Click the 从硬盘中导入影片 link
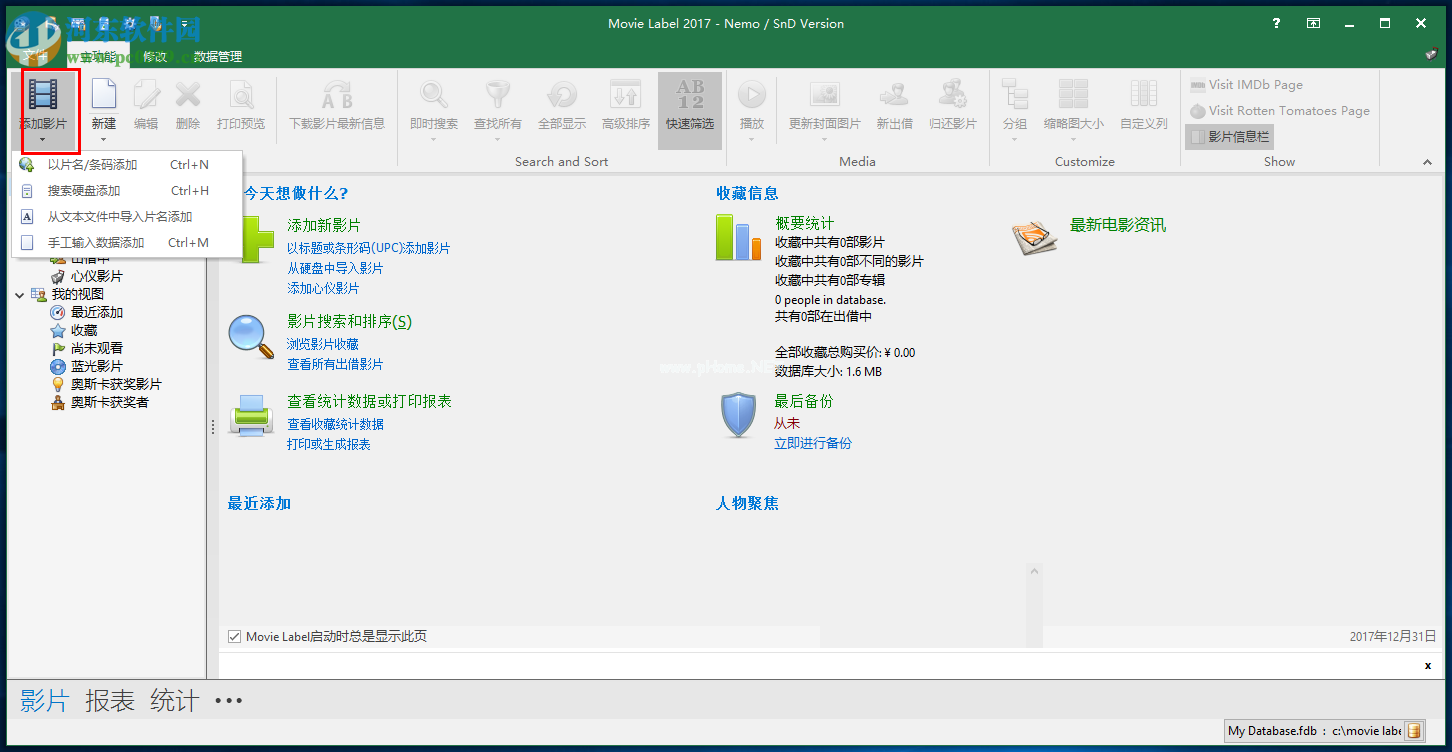The height and width of the screenshot is (752, 1452). (335, 268)
